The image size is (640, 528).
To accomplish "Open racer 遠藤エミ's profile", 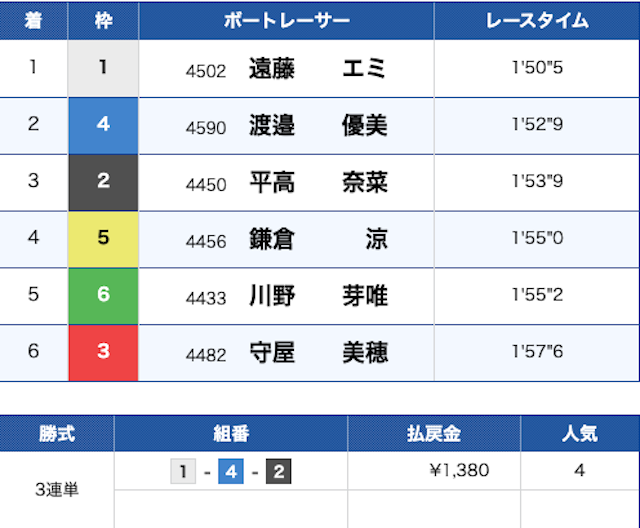I will (x=317, y=69).
